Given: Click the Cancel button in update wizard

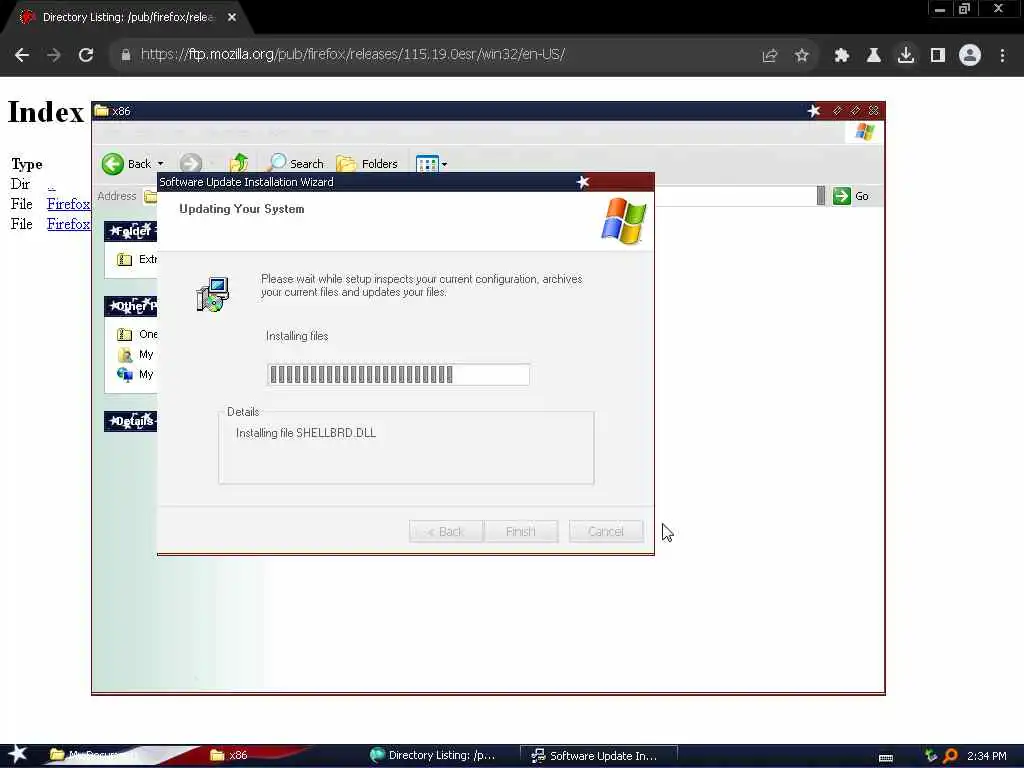Looking at the screenshot, I should click(606, 532).
